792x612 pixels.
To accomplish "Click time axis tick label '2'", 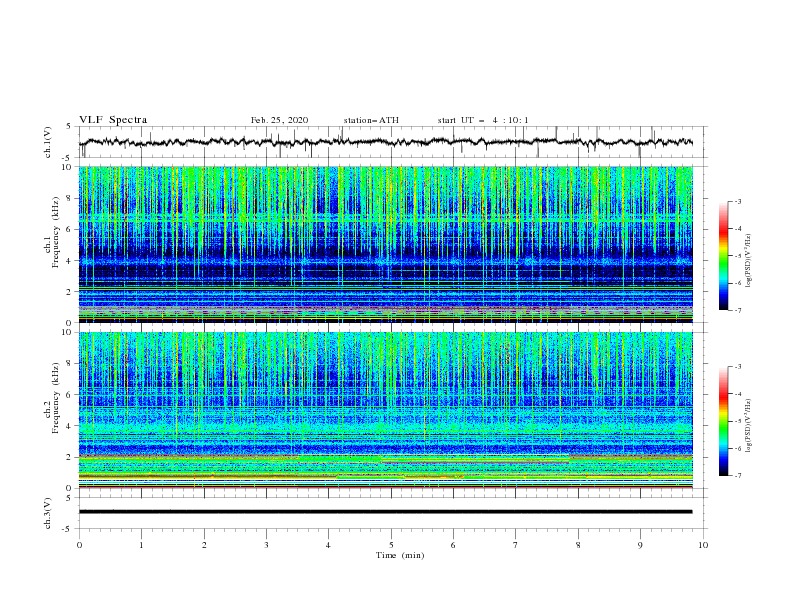I will click(204, 545).
